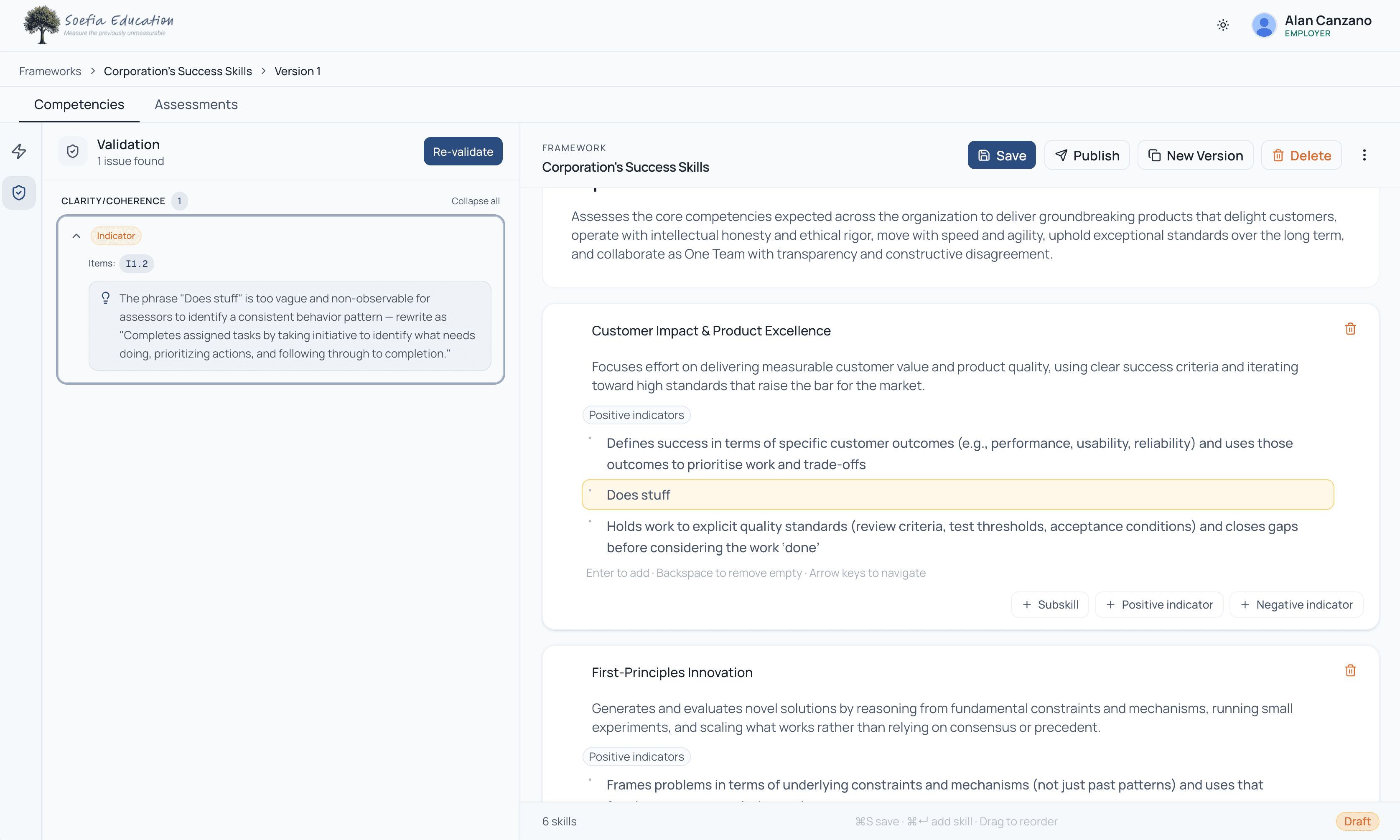This screenshot has width=1400, height=840.
Task: Click the CLARITY/COHERENCE count badge
Action: (x=180, y=201)
